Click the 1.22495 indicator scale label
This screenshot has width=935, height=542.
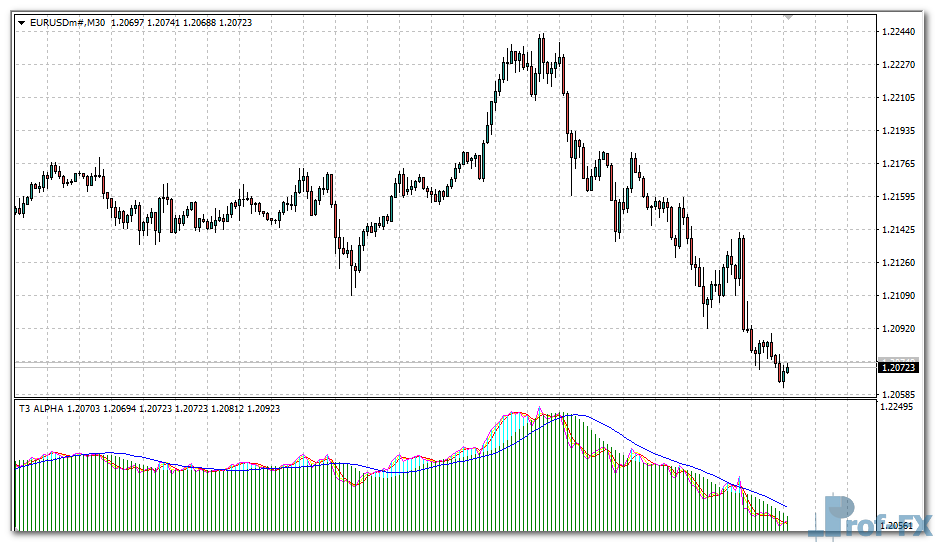(x=898, y=407)
